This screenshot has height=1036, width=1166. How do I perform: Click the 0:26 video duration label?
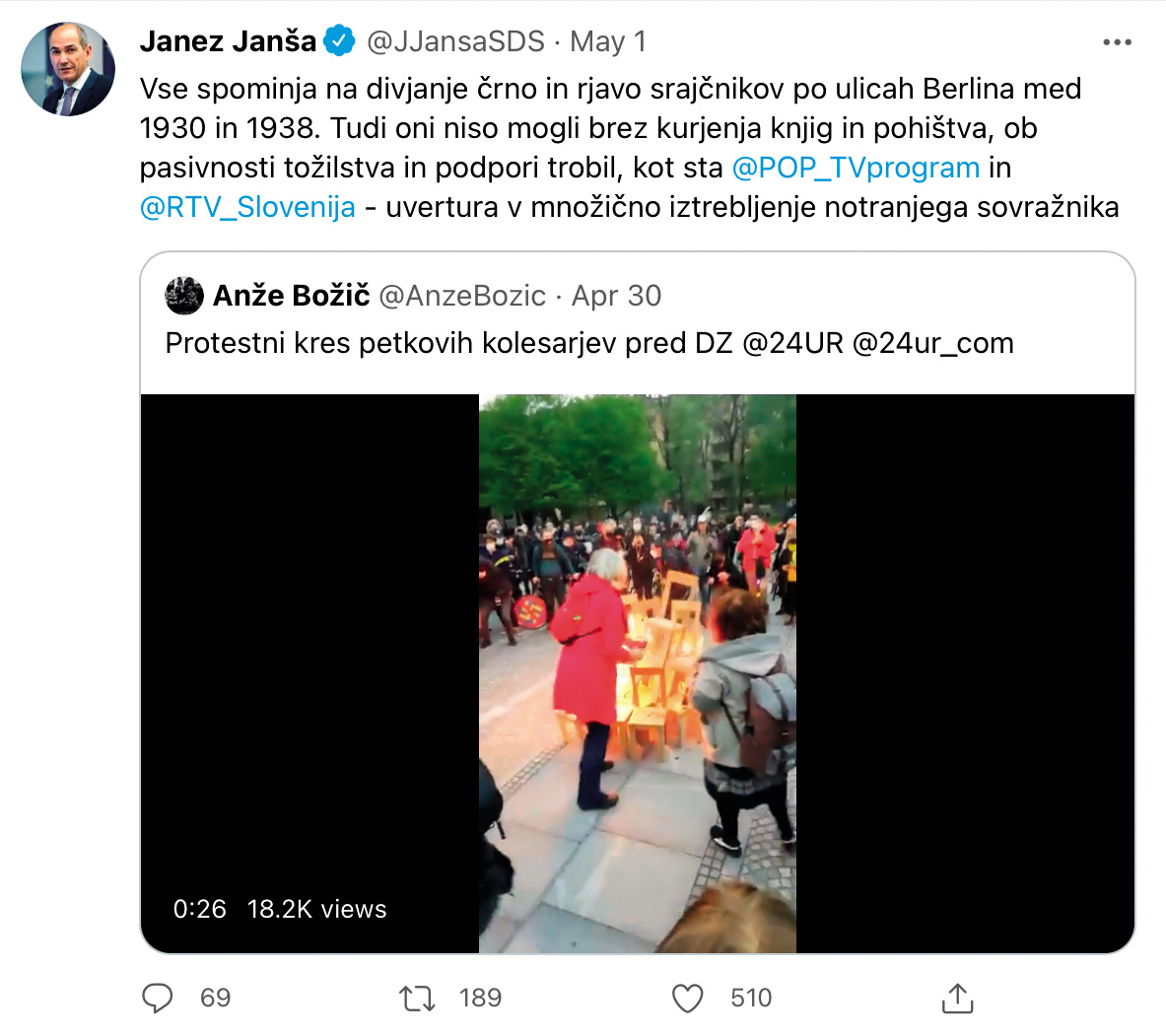coord(199,909)
